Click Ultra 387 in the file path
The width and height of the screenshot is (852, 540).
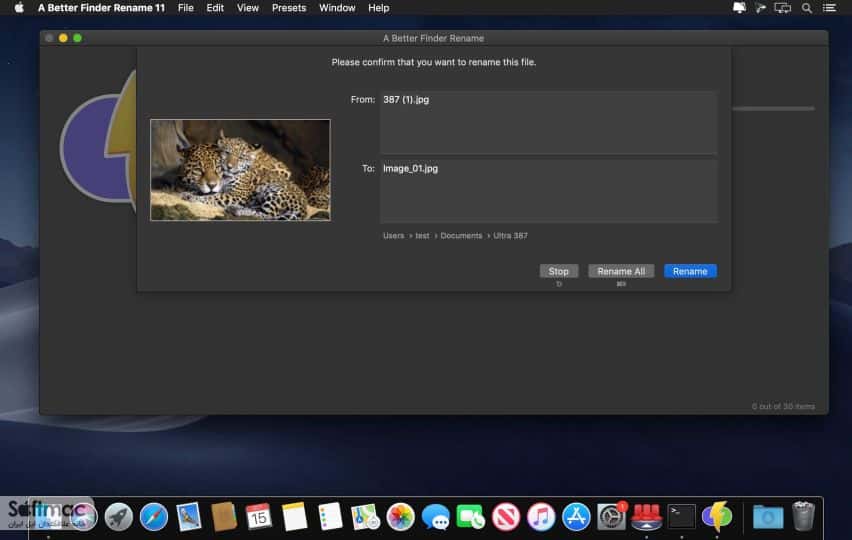click(x=510, y=236)
